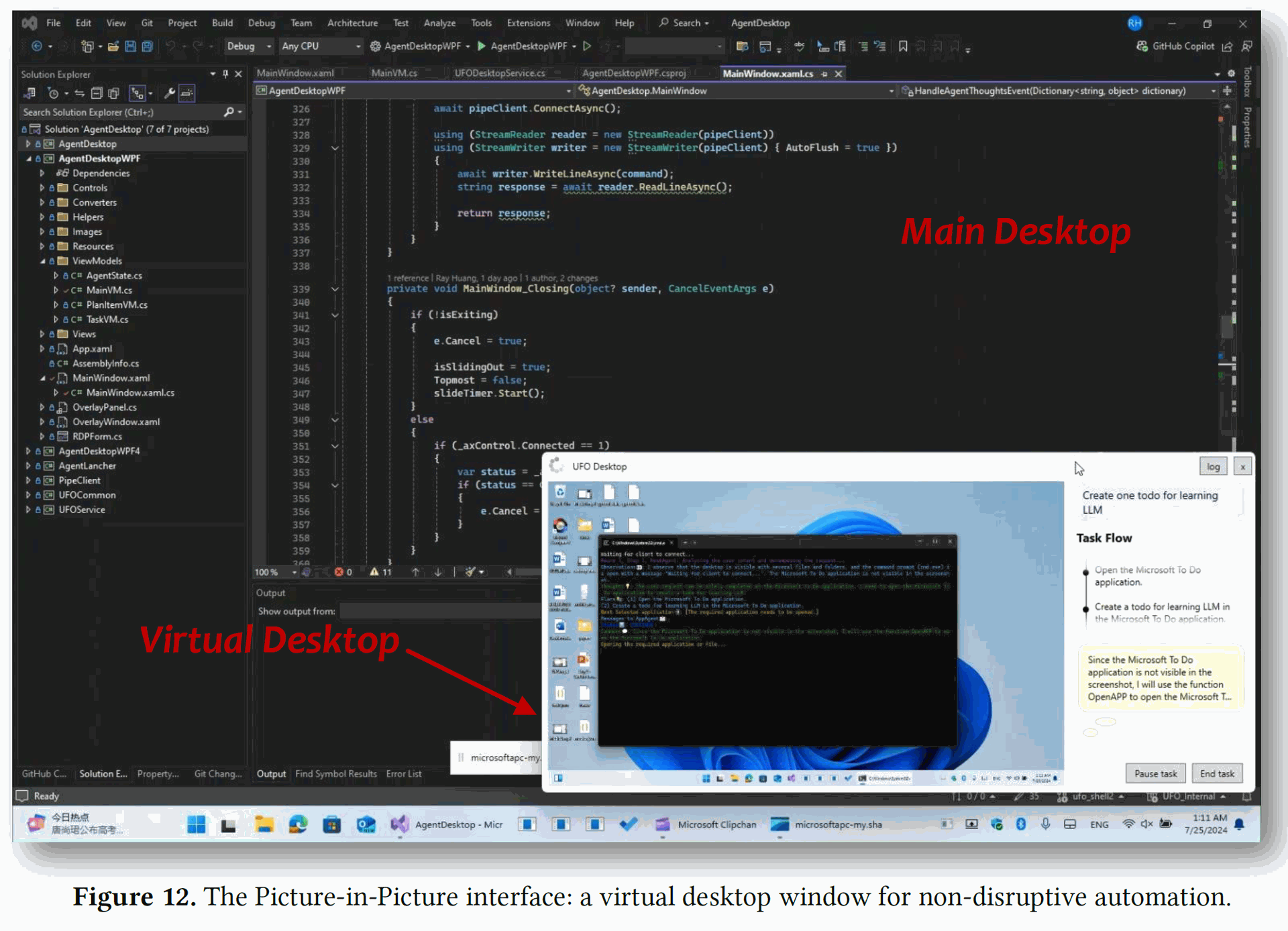Click the bookmark toggle icon in toolbar
The width and height of the screenshot is (1288, 931).
(x=903, y=46)
